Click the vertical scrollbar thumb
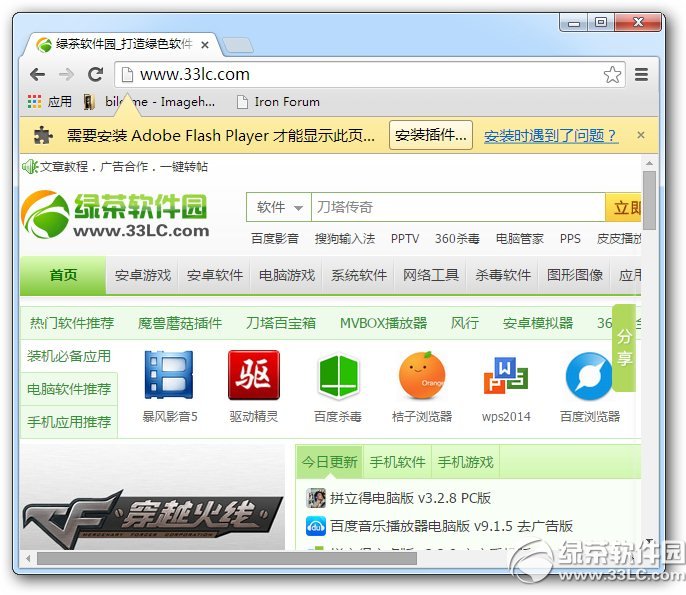 pyautogui.click(x=649, y=200)
